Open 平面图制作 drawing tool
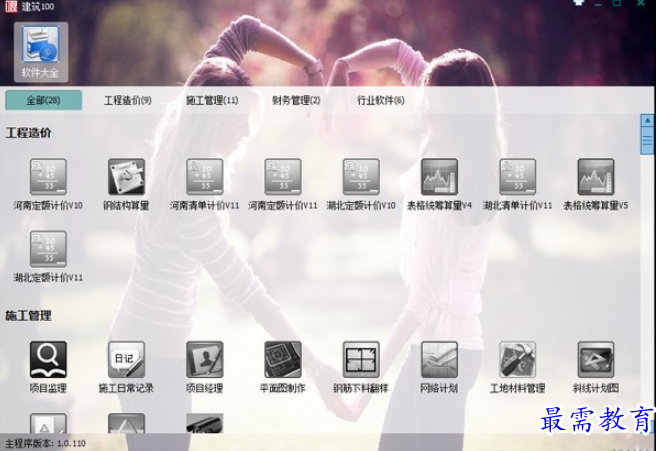Screen dimensions: 662x451 tap(283, 359)
